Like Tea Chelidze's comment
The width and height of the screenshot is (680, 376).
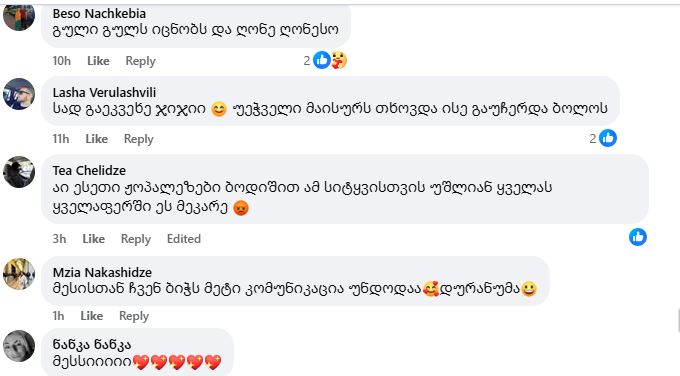[x=93, y=239]
